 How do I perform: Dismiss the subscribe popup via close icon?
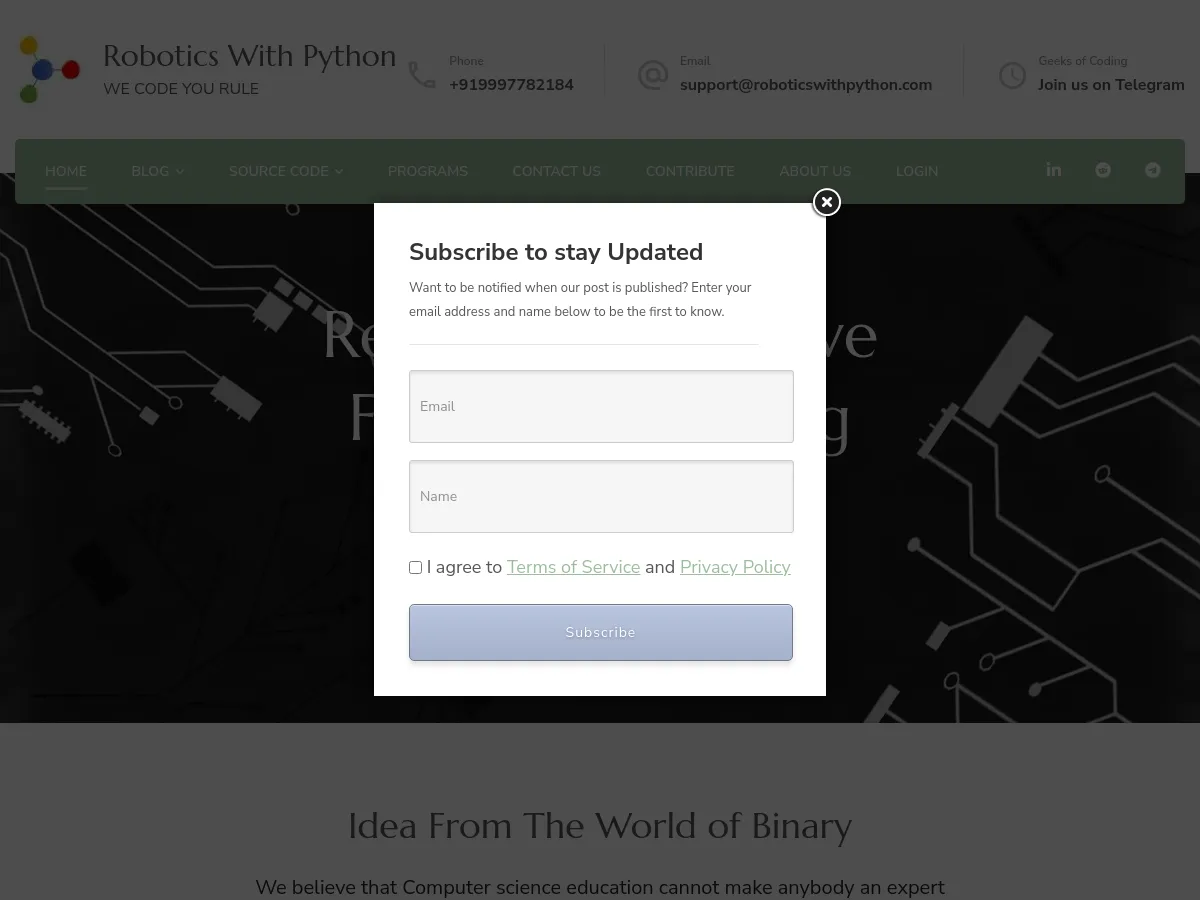(826, 202)
